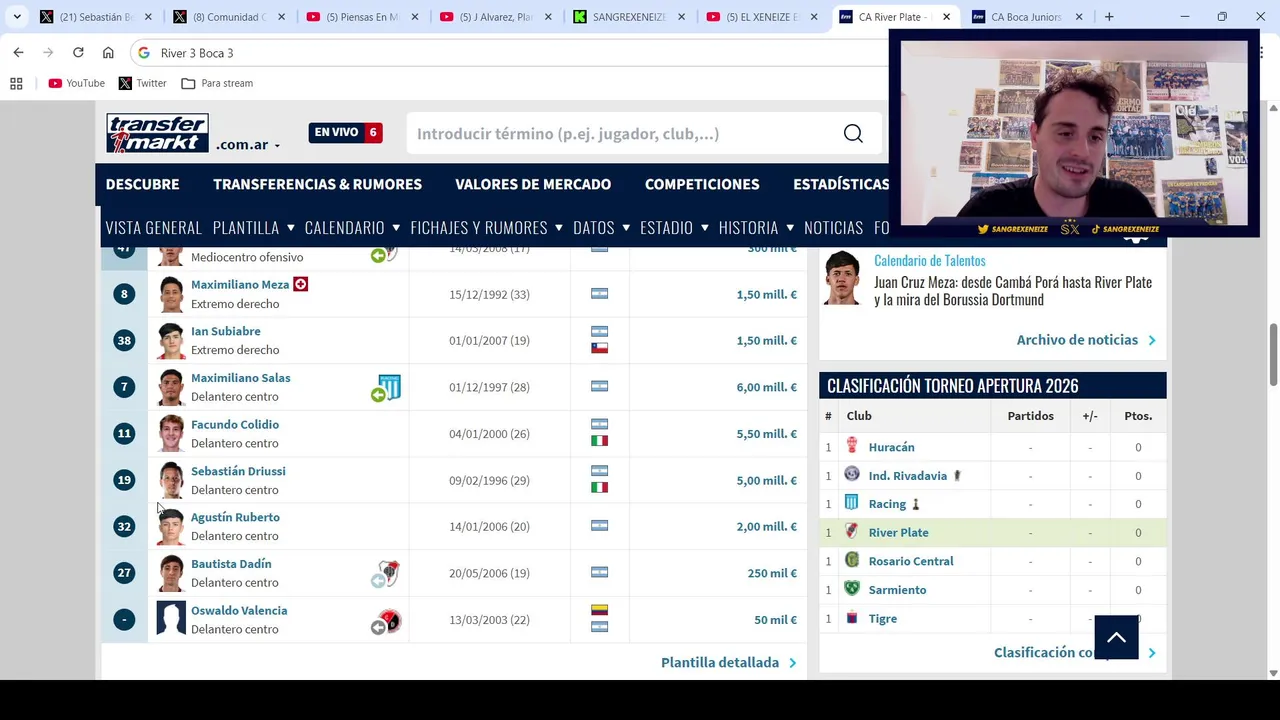1280x720 pixels.
Task: Click the Calendario de Talentos link
Action: click(x=930, y=260)
